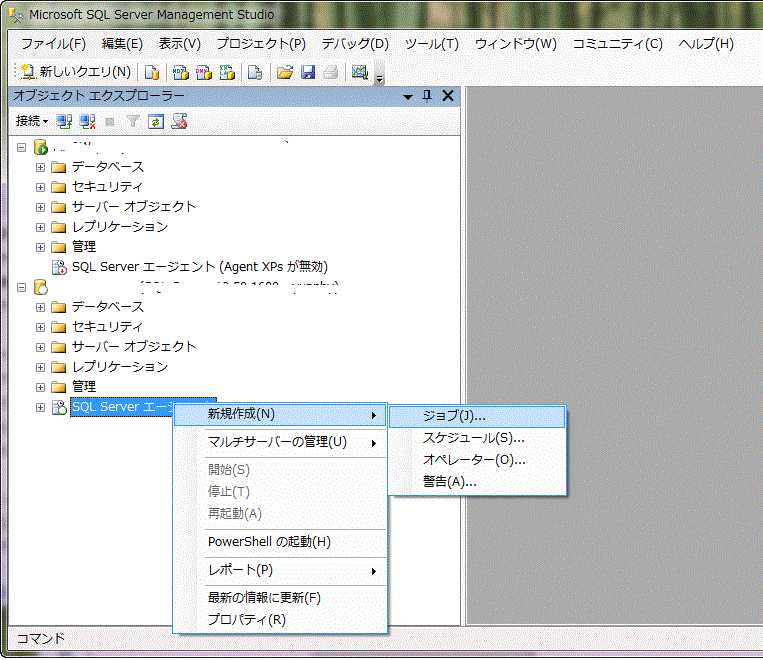Click 最新の情報に更新(F) menu entry
This screenshot has width=763, height=660.
(x=280, y=598)
